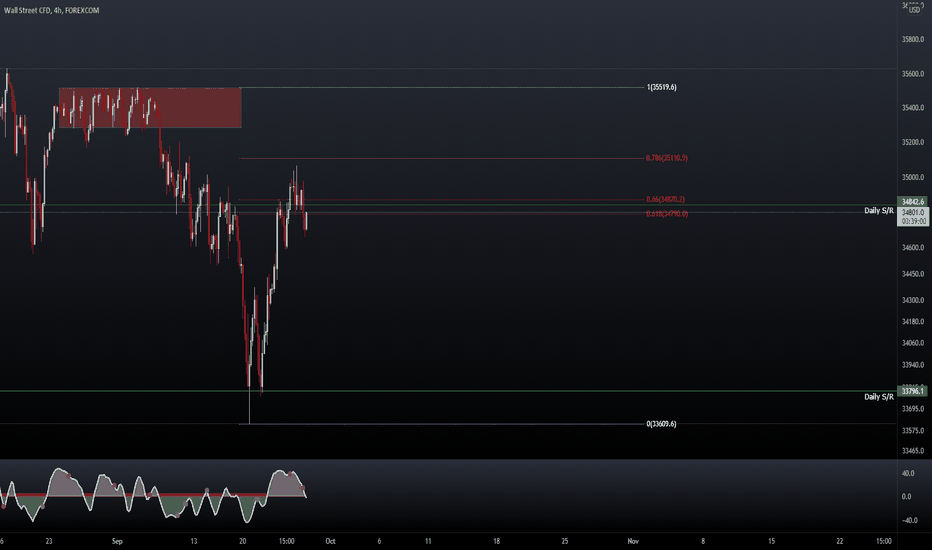Screen dimensions: 932x550
Task: Click the 8 date label after Nov
Action: [703, 541]
